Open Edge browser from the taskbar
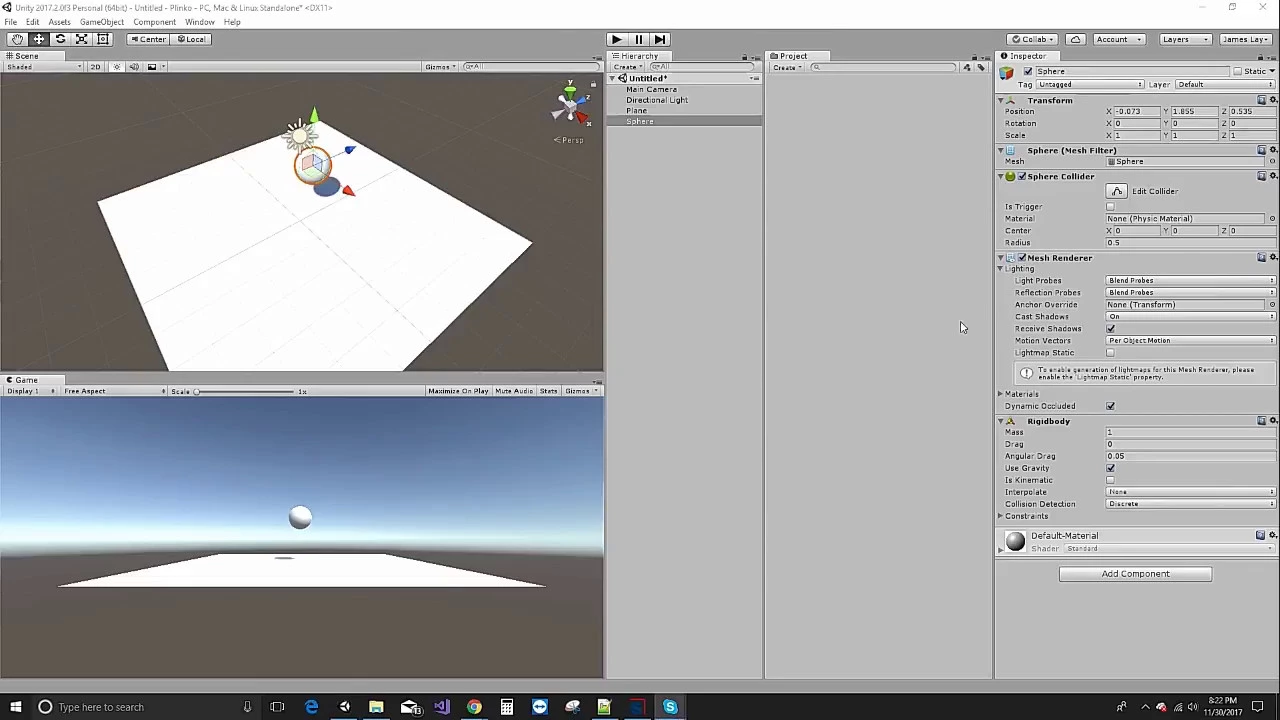Screen dimensions: 1280x720 point(311,707)
